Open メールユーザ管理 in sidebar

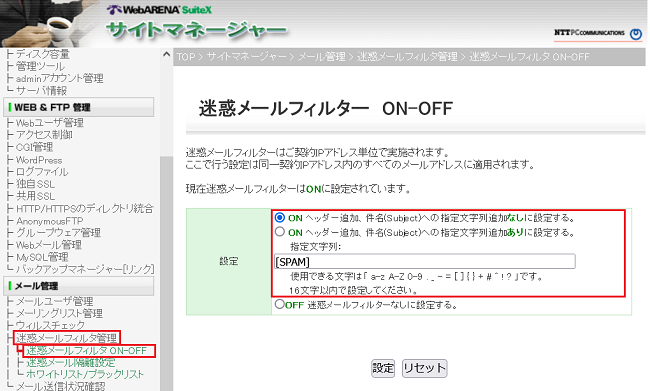[x=54, y=301]
